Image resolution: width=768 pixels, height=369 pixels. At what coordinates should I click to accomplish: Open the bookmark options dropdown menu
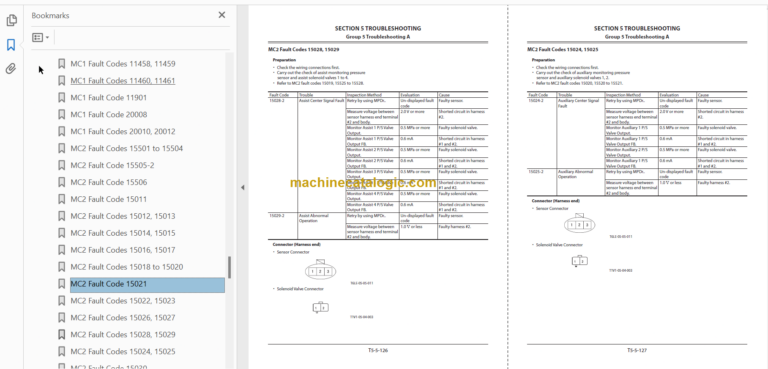click(40, 37)
